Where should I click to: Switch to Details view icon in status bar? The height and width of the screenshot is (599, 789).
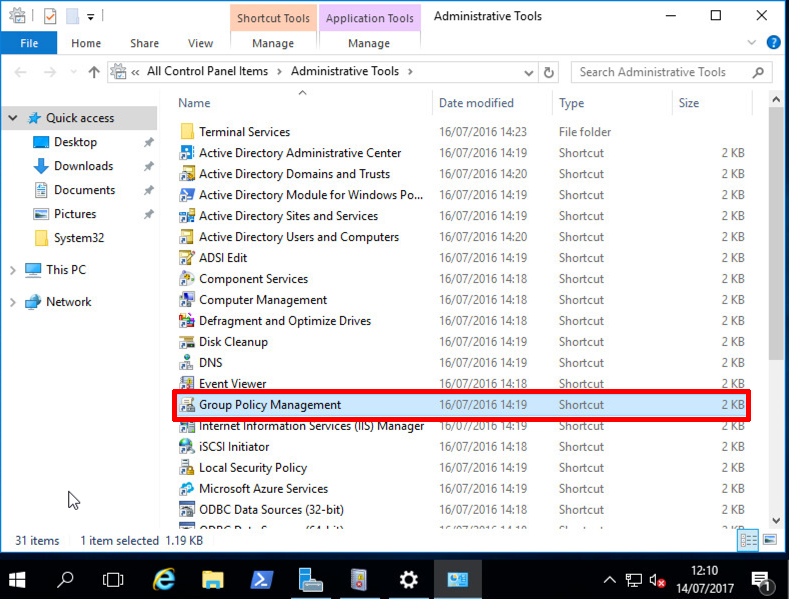[748, 541]
